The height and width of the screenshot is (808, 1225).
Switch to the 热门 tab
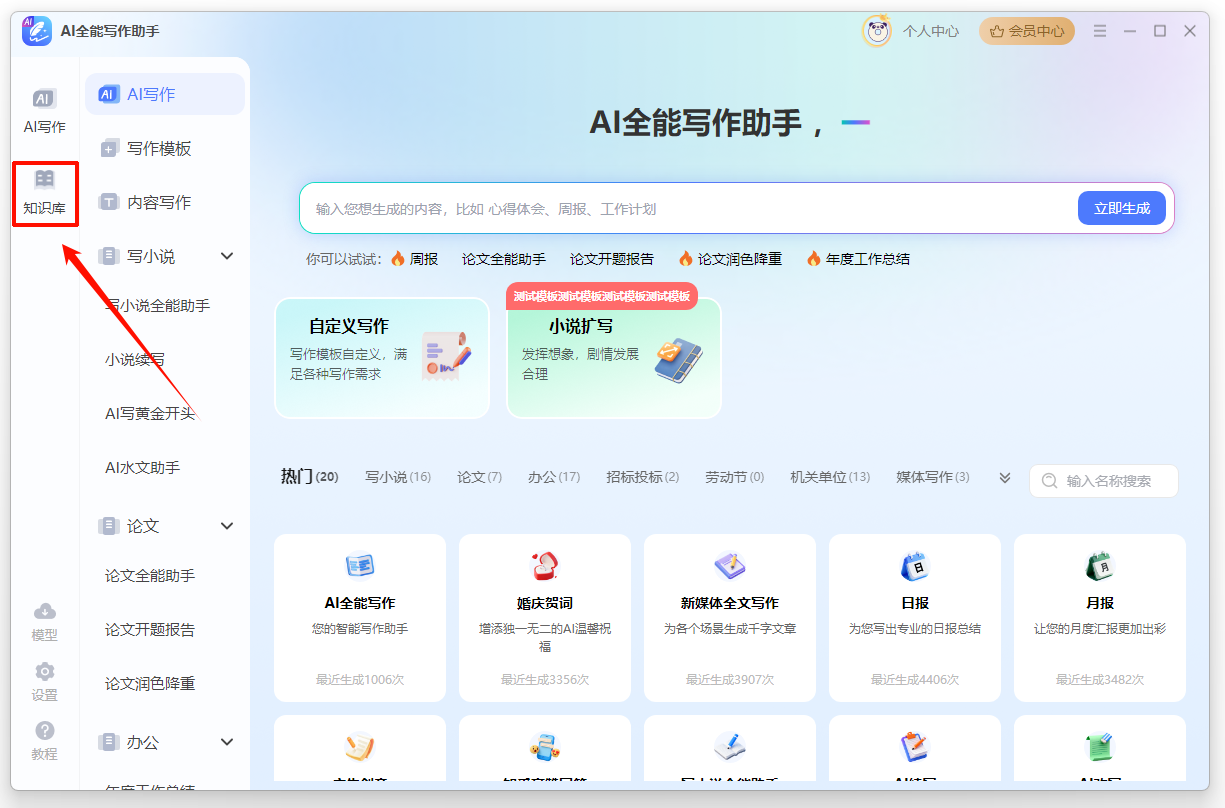[308, 477]
